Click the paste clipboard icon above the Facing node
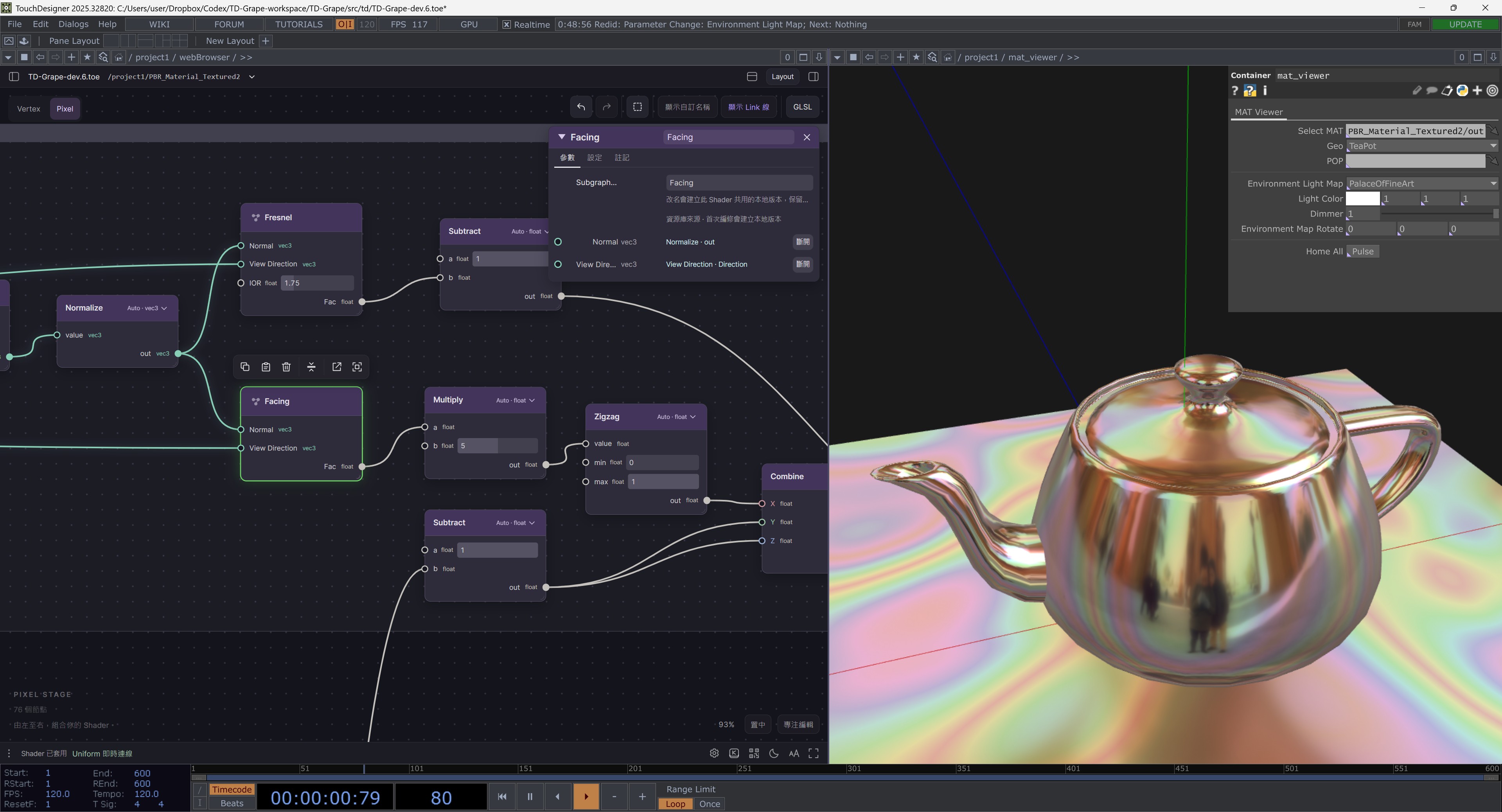Viewport: 1502px width, 812px height. point(266,366)
